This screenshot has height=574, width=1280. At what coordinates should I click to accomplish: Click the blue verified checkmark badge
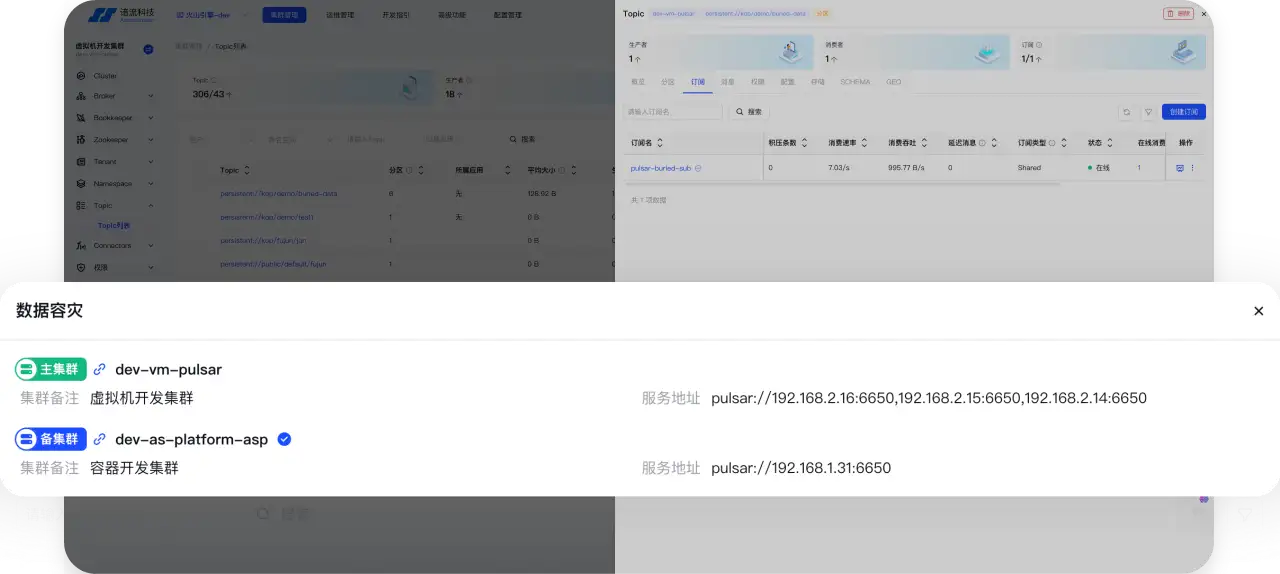pyautogui.click(x=284, y=439)
